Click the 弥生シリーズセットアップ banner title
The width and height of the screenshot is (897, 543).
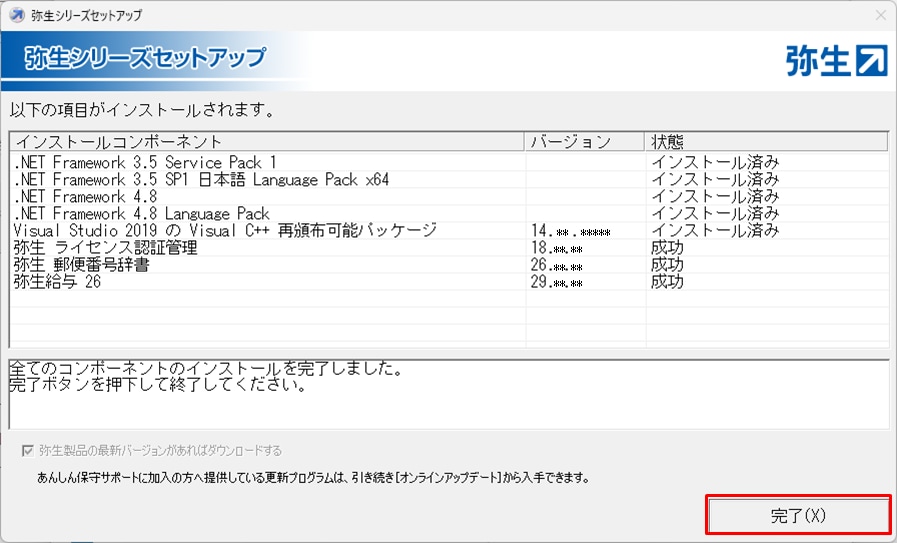[144, 57]
